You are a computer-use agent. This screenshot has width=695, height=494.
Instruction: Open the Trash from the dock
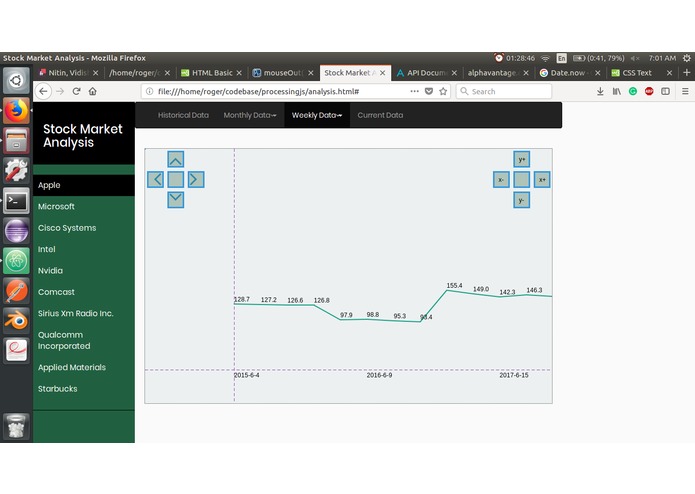pos(16,426)
